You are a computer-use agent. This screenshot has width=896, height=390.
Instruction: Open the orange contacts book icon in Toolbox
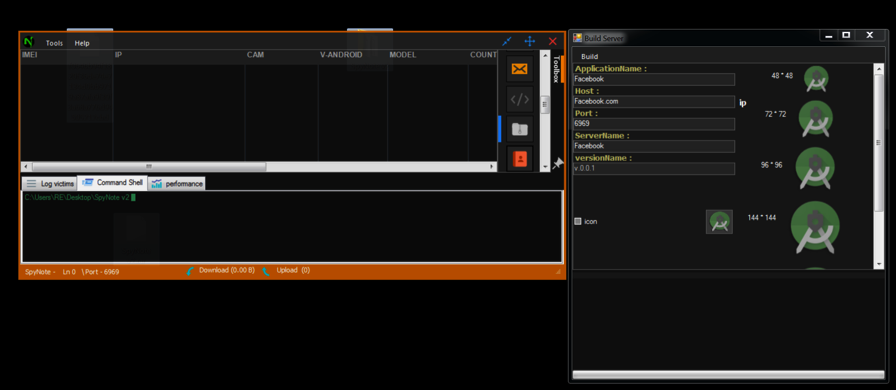coord(519,158)
